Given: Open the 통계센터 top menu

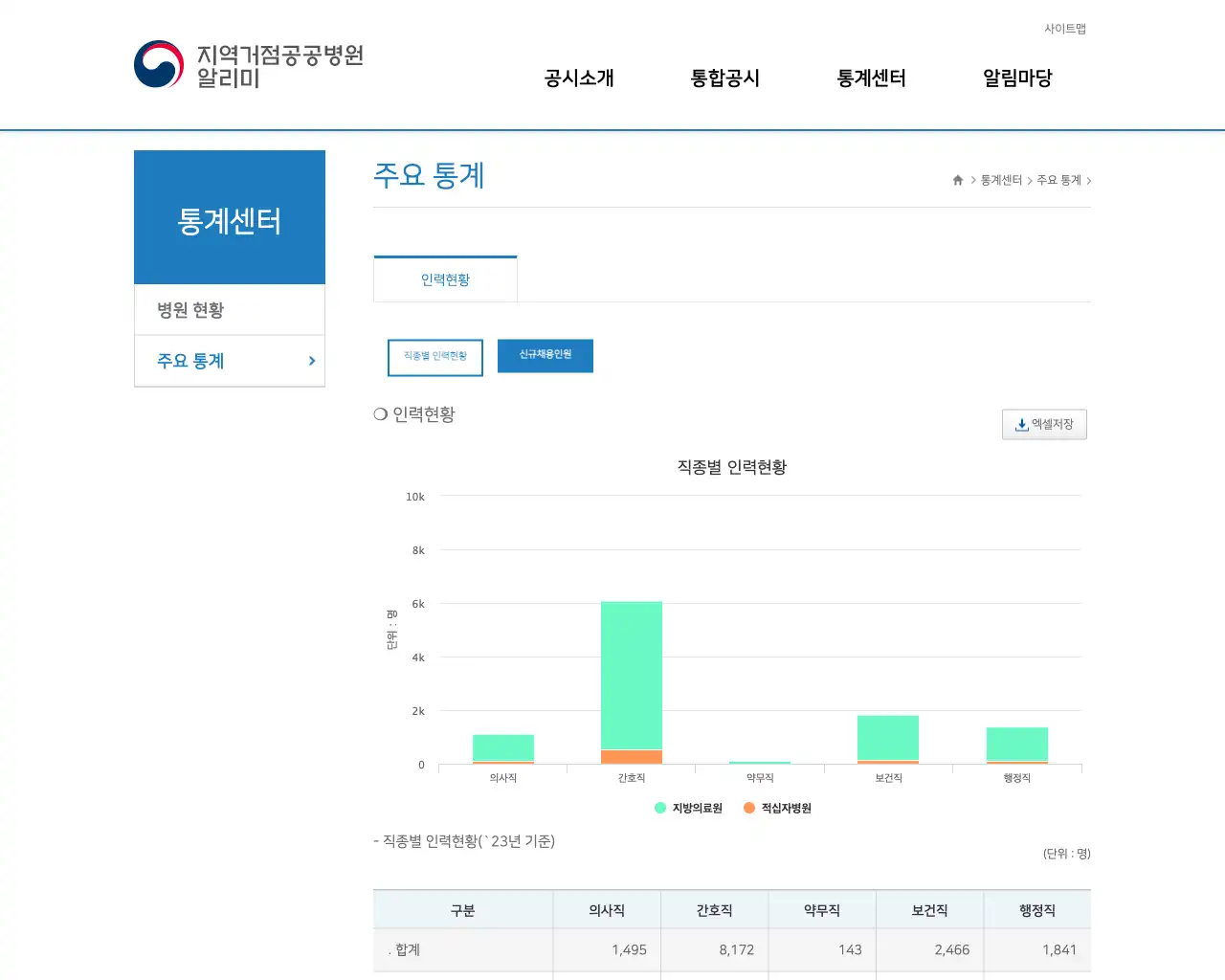Looking at the screenshot, I should click(x=871, y=78).
